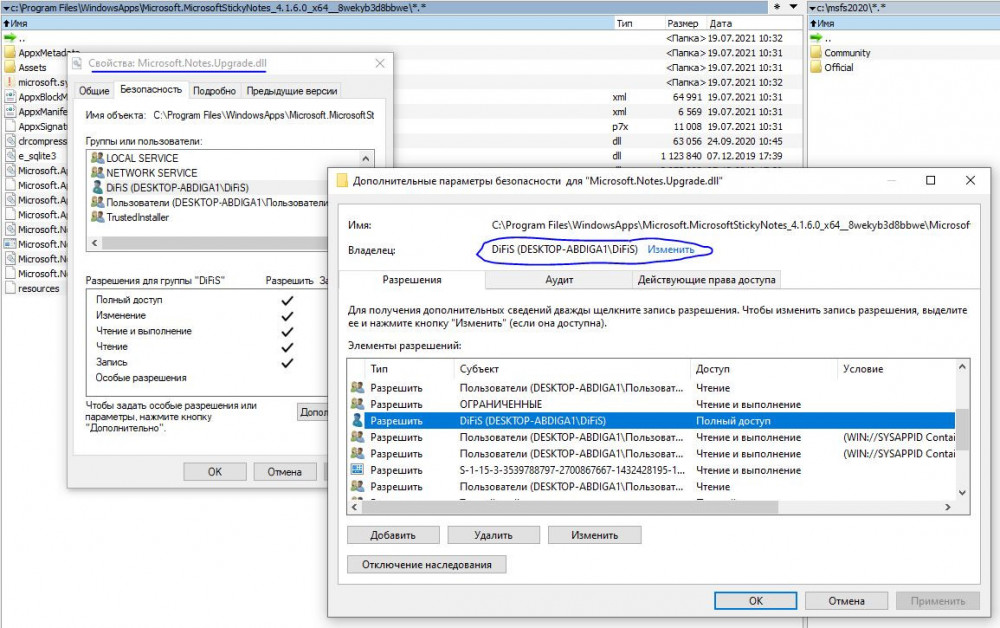
Task: Open the Действующие права доступа tab
Action: [707, 279]
